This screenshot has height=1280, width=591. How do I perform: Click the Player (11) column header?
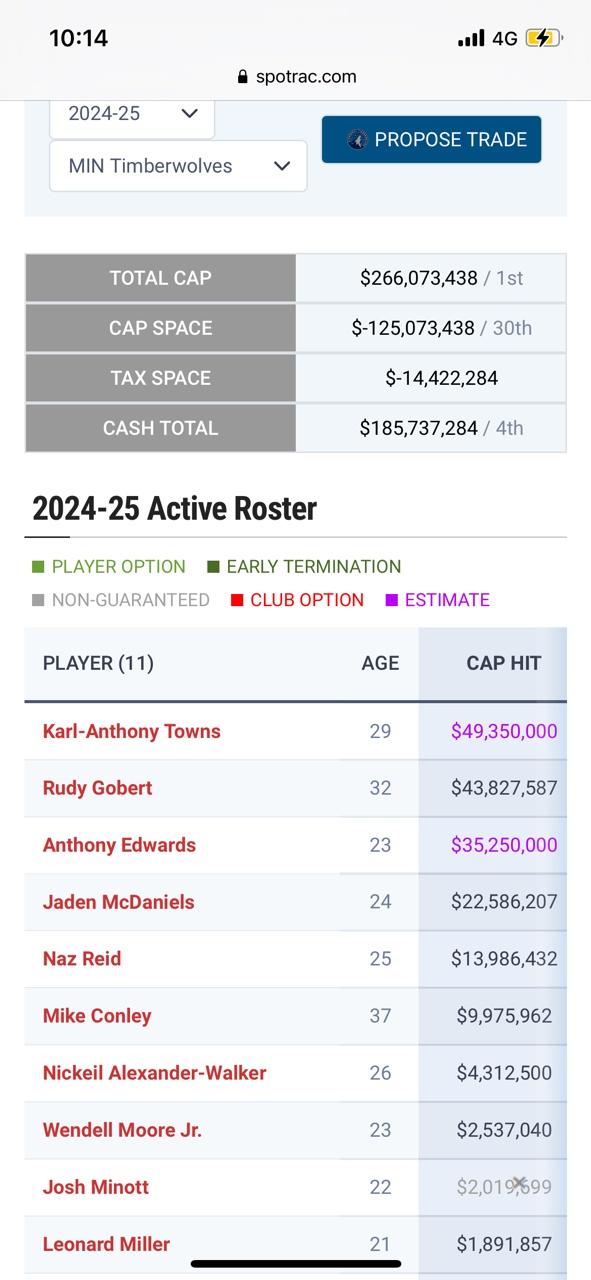click(98, 663)
